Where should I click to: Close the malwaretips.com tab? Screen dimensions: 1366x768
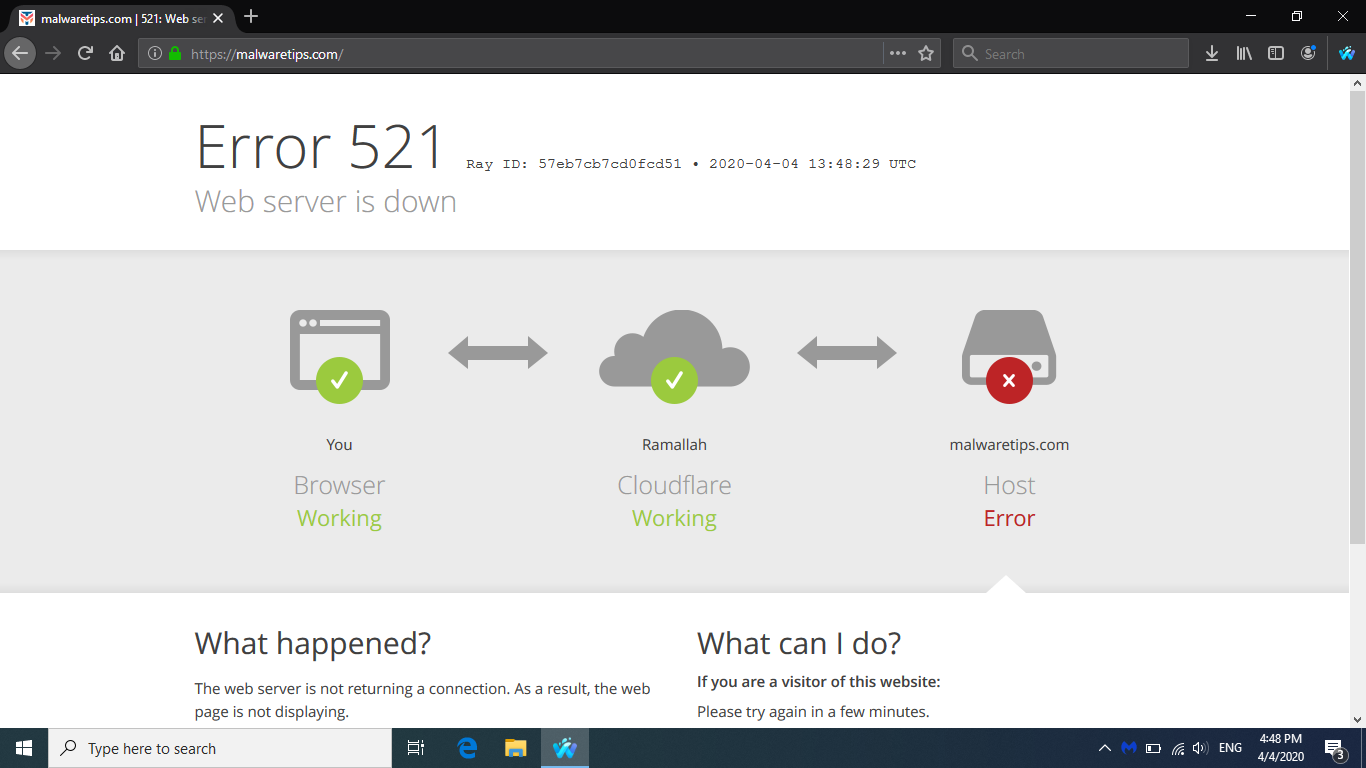pos(218,18)
